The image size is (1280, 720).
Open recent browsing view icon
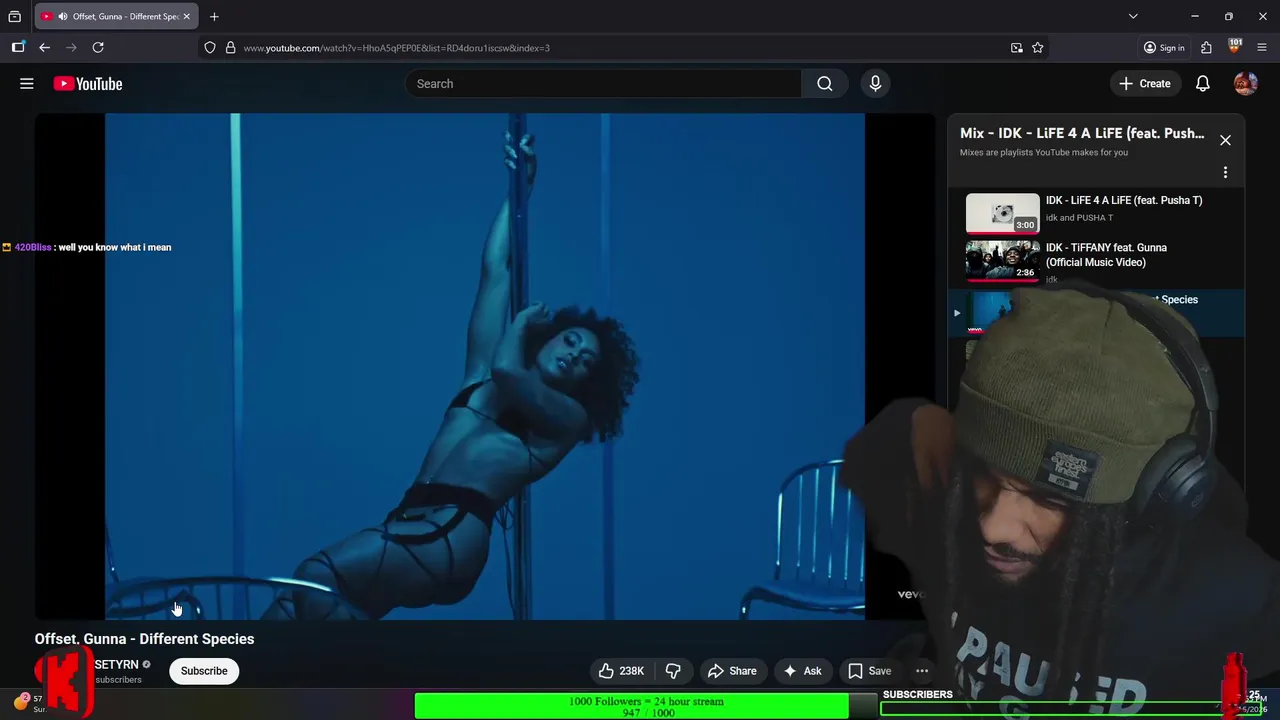point(14,16)
